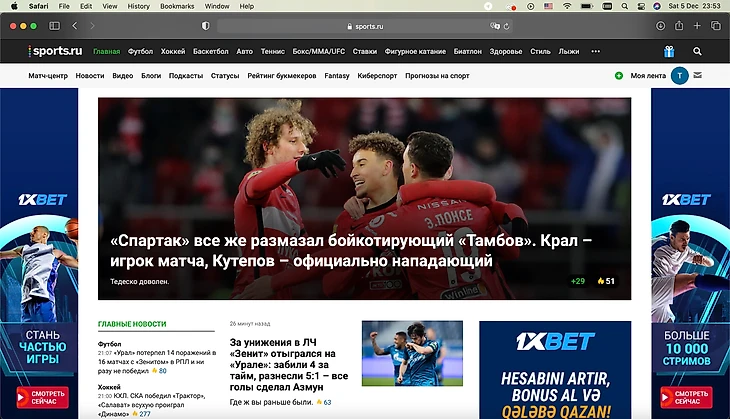Show the Safari downloads list
This screenshot has width=730, height=419.
[660, 26]
